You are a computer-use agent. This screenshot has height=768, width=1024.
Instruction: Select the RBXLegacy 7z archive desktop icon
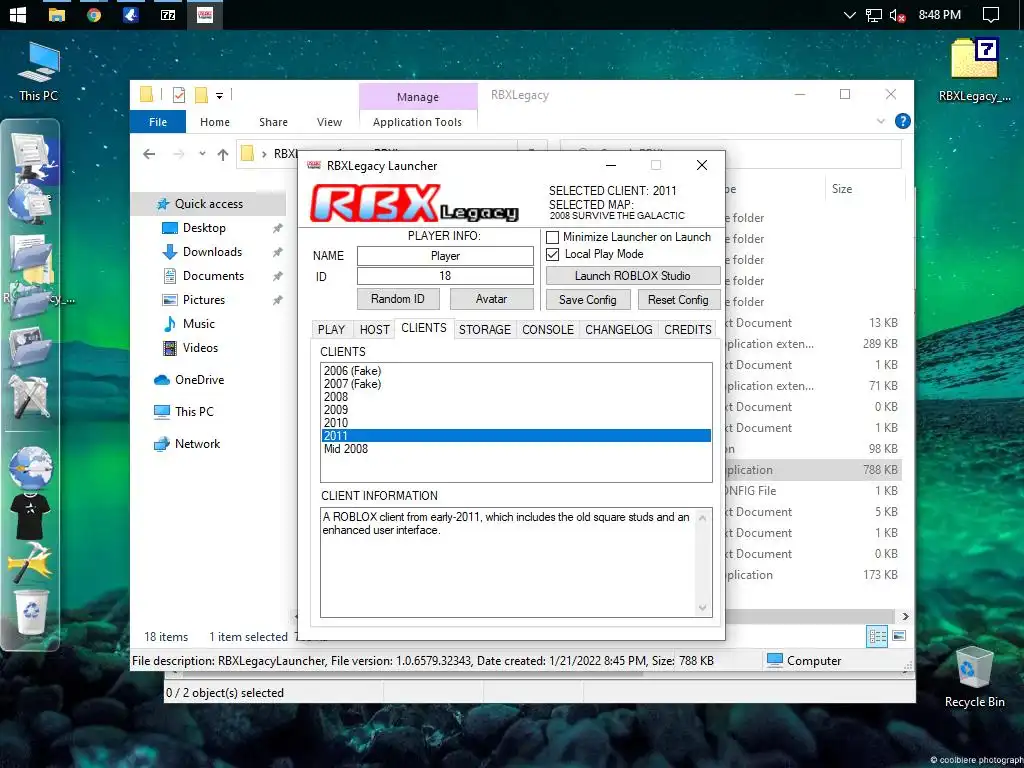[974, 71]
